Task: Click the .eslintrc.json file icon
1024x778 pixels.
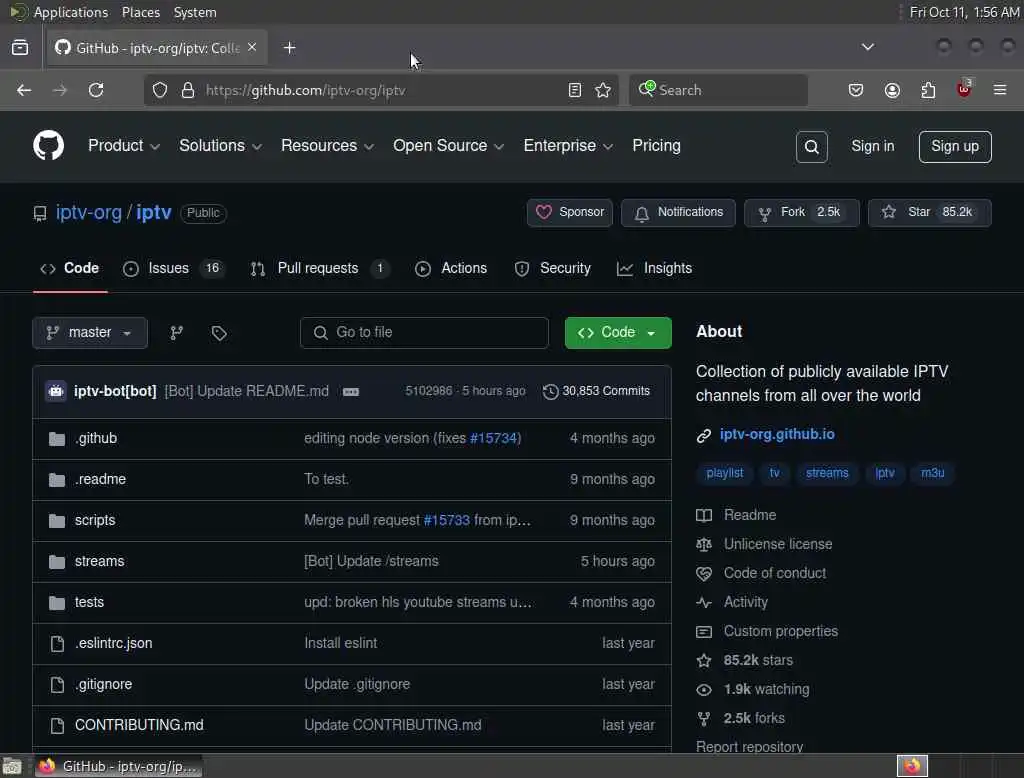Action: pos(57,643)
